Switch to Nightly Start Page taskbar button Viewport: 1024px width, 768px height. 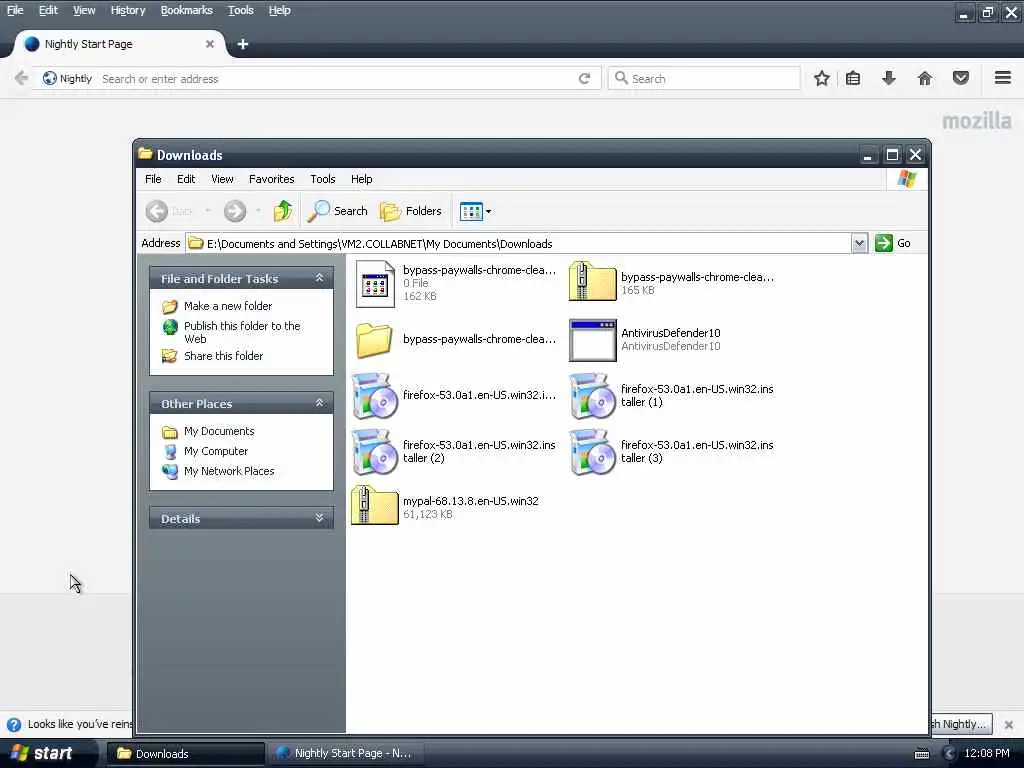[x=345, y=754]
